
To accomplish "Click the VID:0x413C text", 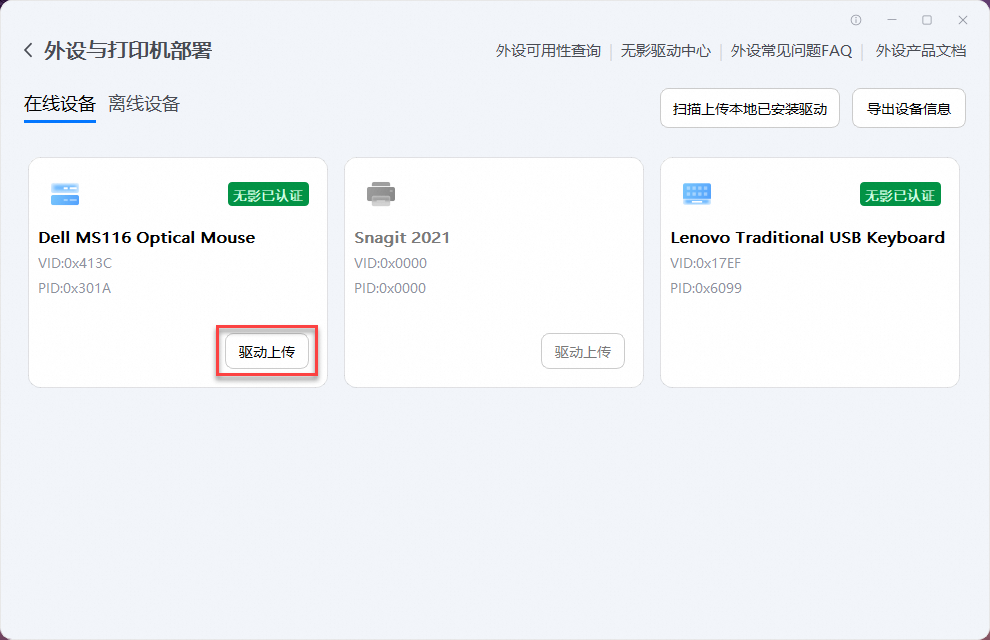I will click(75, 263).
